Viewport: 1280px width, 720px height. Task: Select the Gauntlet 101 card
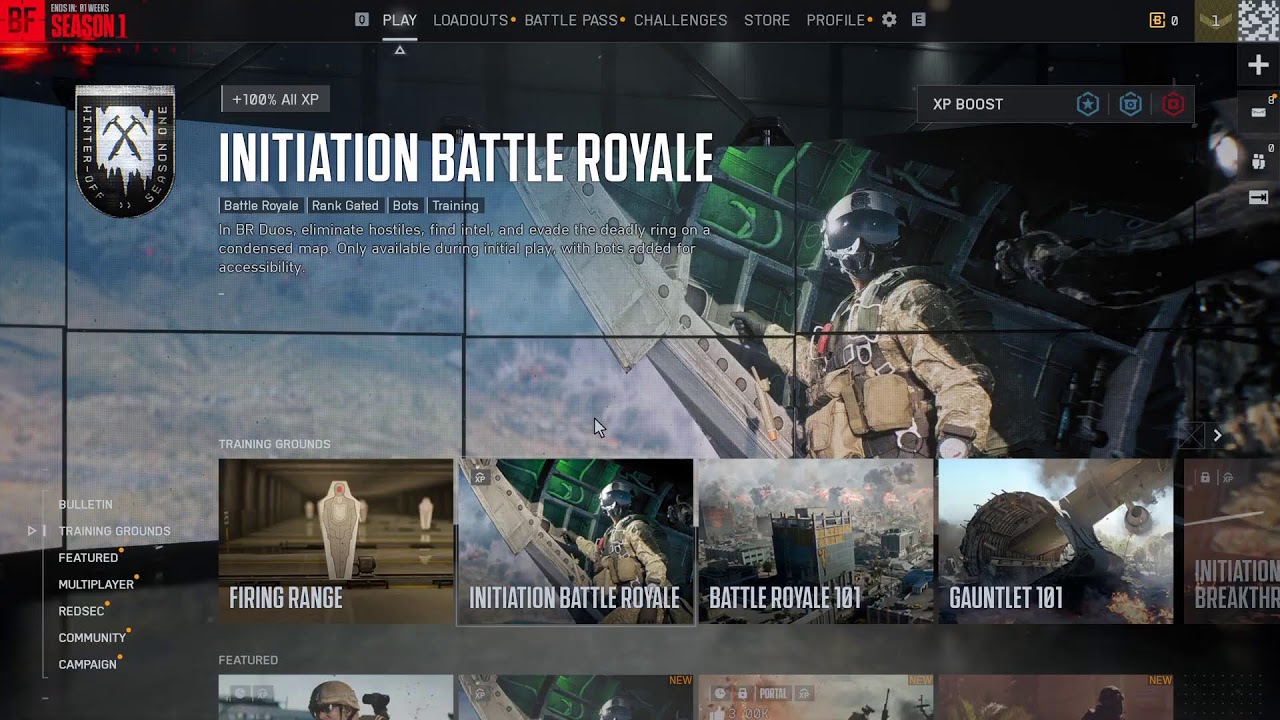[1056, 541]
